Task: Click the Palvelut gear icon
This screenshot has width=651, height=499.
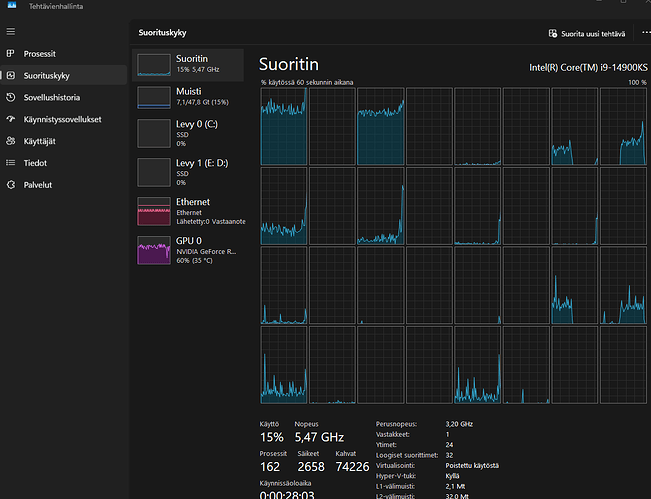Action: 11,185
